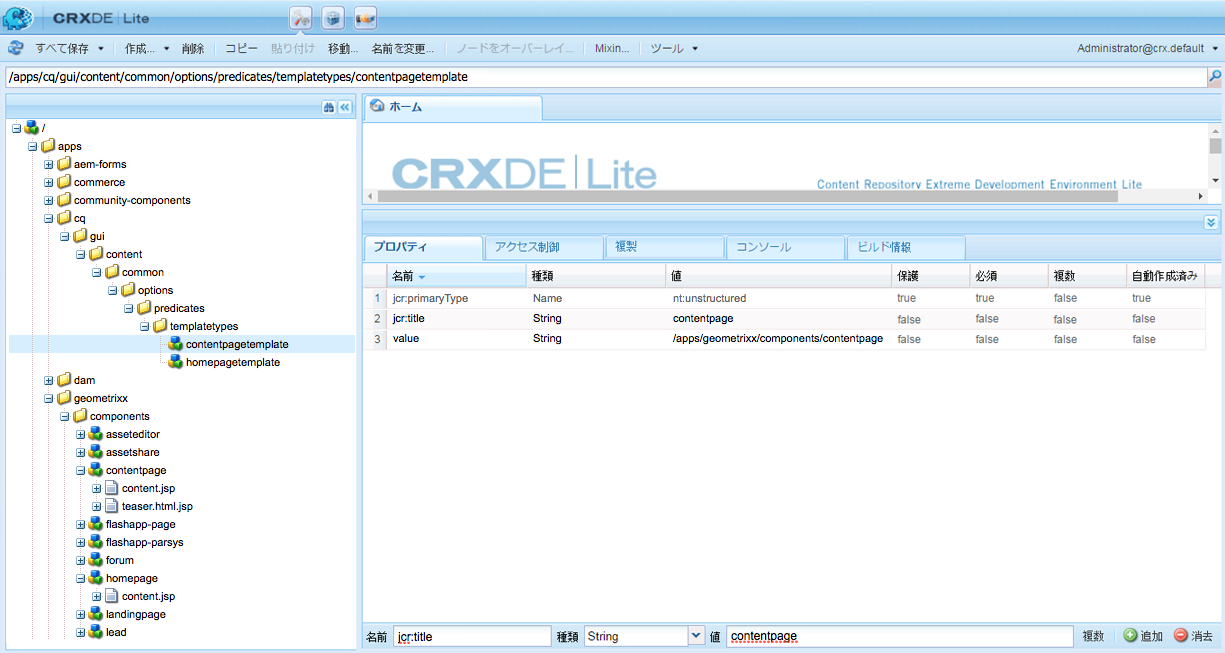Collapse the geometrixx folder

coord(49,398)
